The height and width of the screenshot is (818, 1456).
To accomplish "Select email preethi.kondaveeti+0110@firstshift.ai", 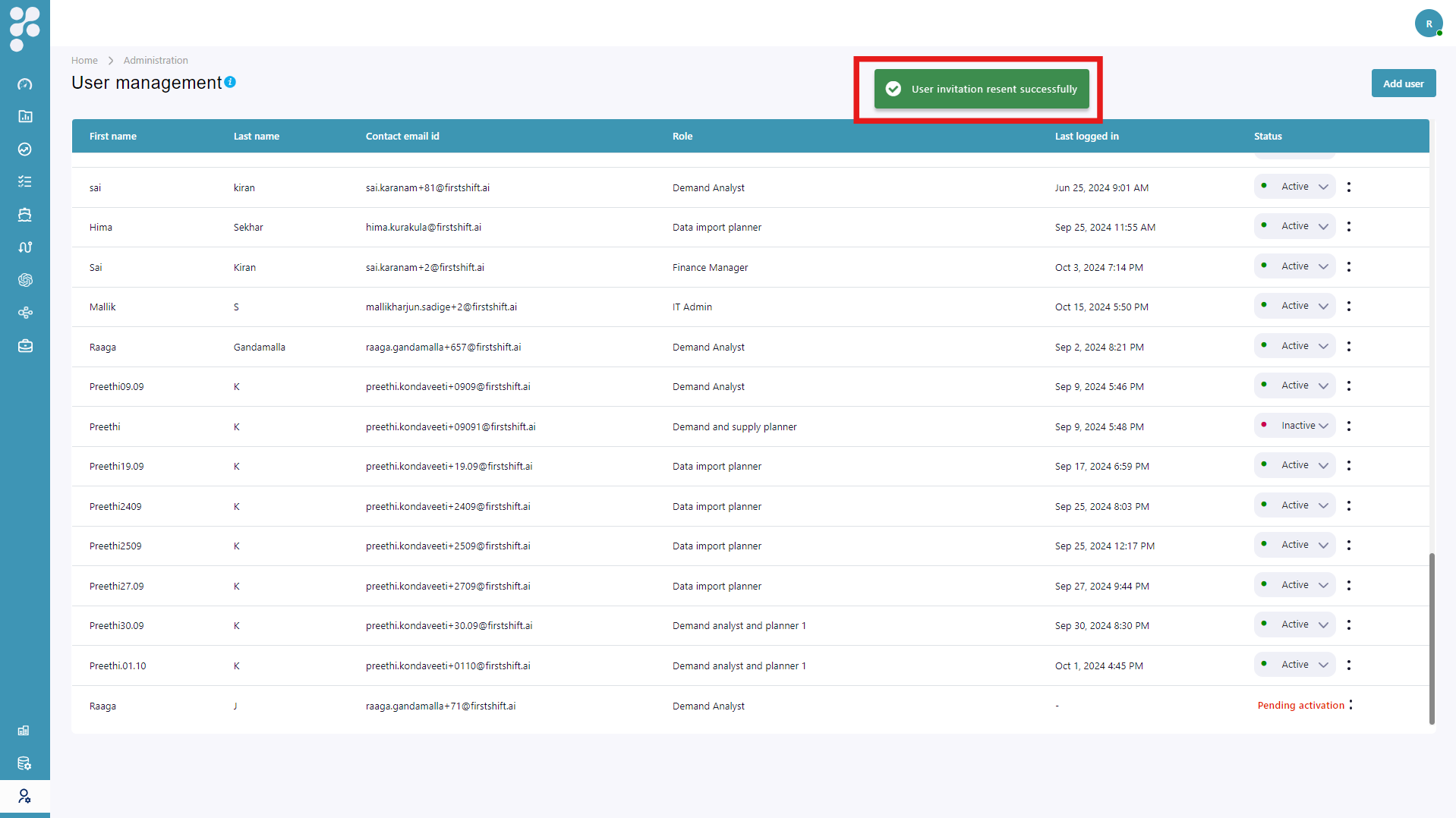I will [x=448, y=666].
